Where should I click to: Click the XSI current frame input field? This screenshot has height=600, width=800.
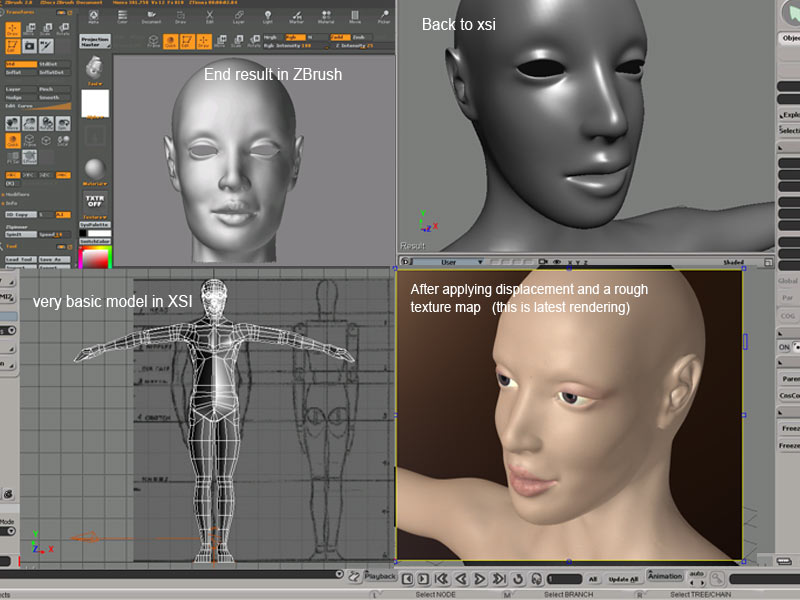[565, 579]
